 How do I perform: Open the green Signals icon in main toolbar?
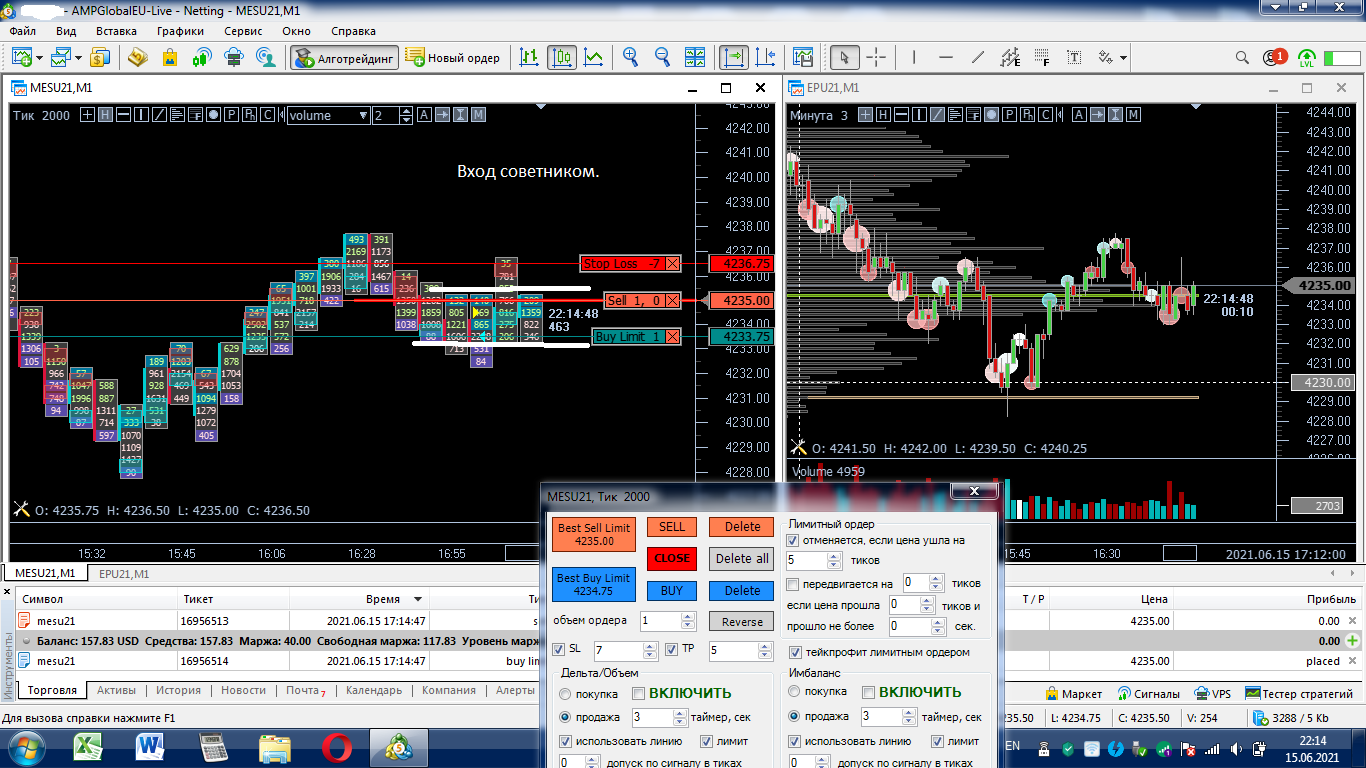(x=202, y=57)
